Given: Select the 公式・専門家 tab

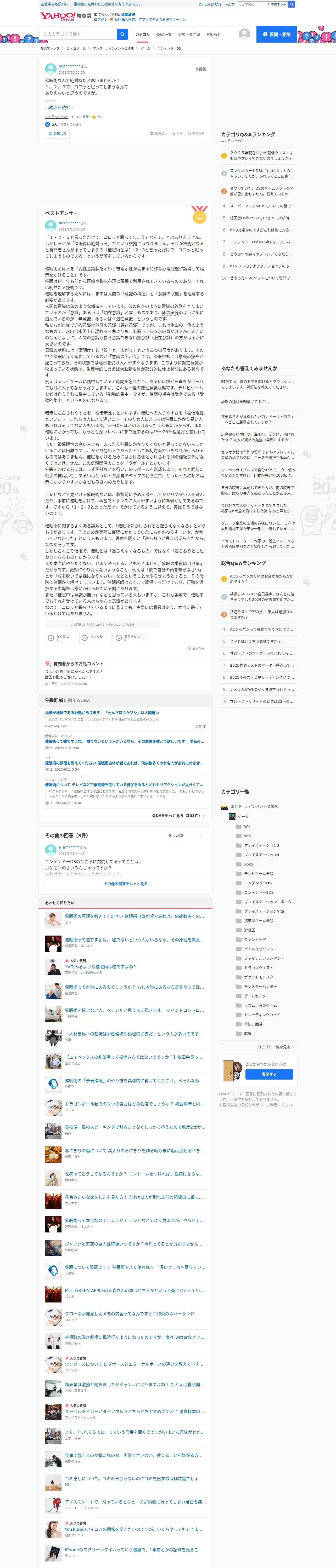Looking at the screenshot, I should (189, 35).
